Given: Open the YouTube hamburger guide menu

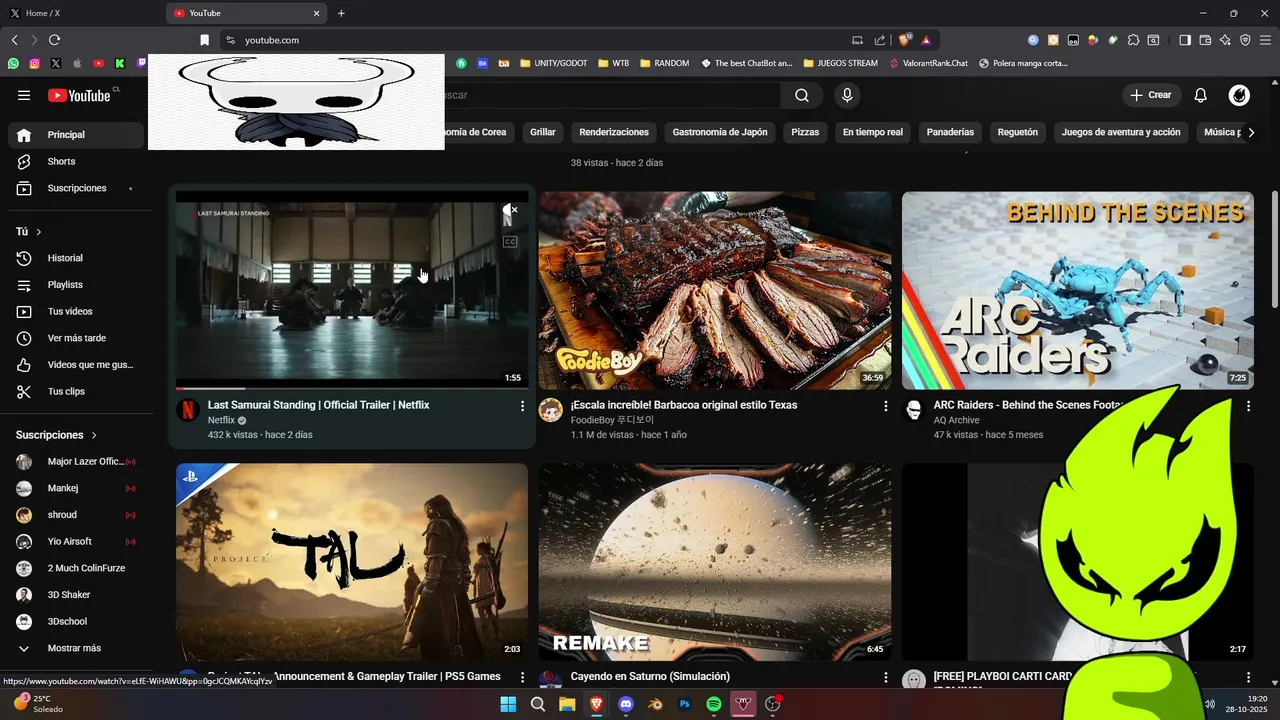Looking at the screenshot, I should (x=24, y=95).
